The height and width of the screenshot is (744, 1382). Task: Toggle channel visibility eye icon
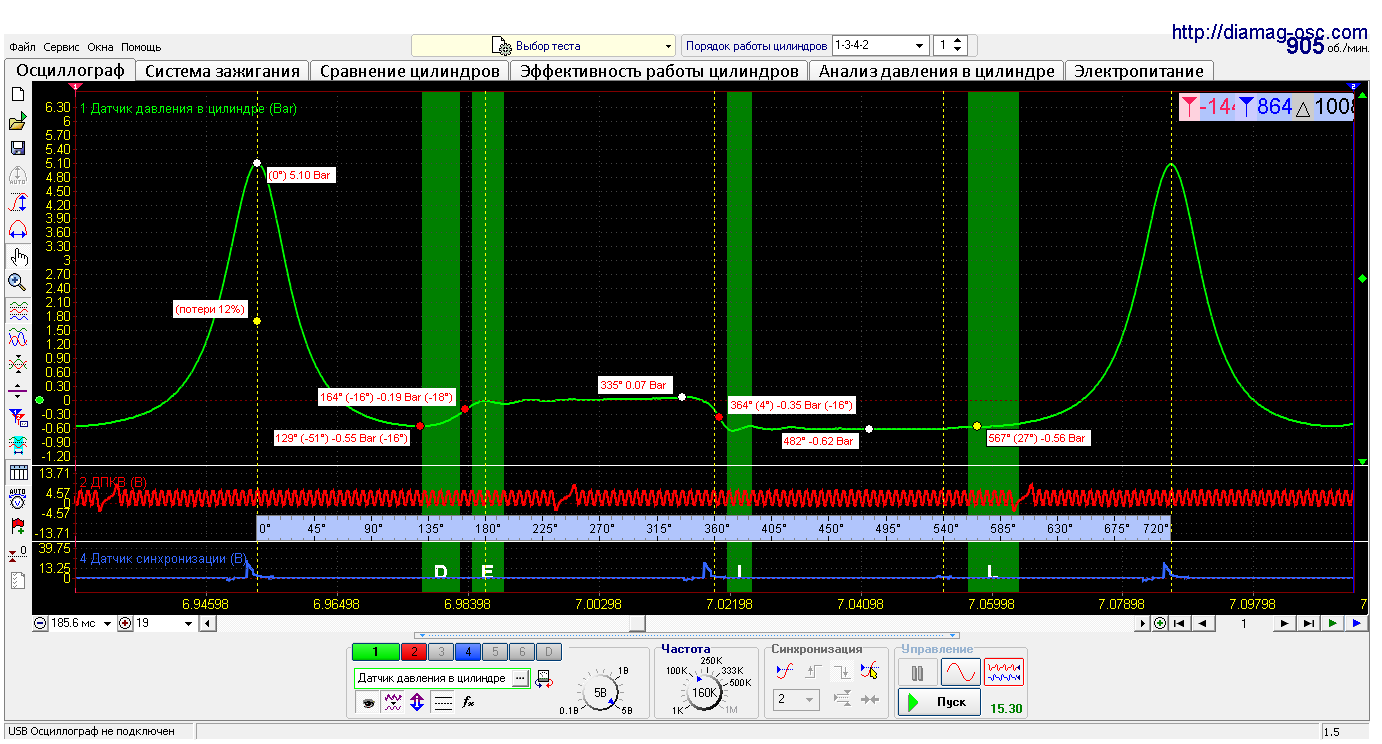[x=368, y=703]
